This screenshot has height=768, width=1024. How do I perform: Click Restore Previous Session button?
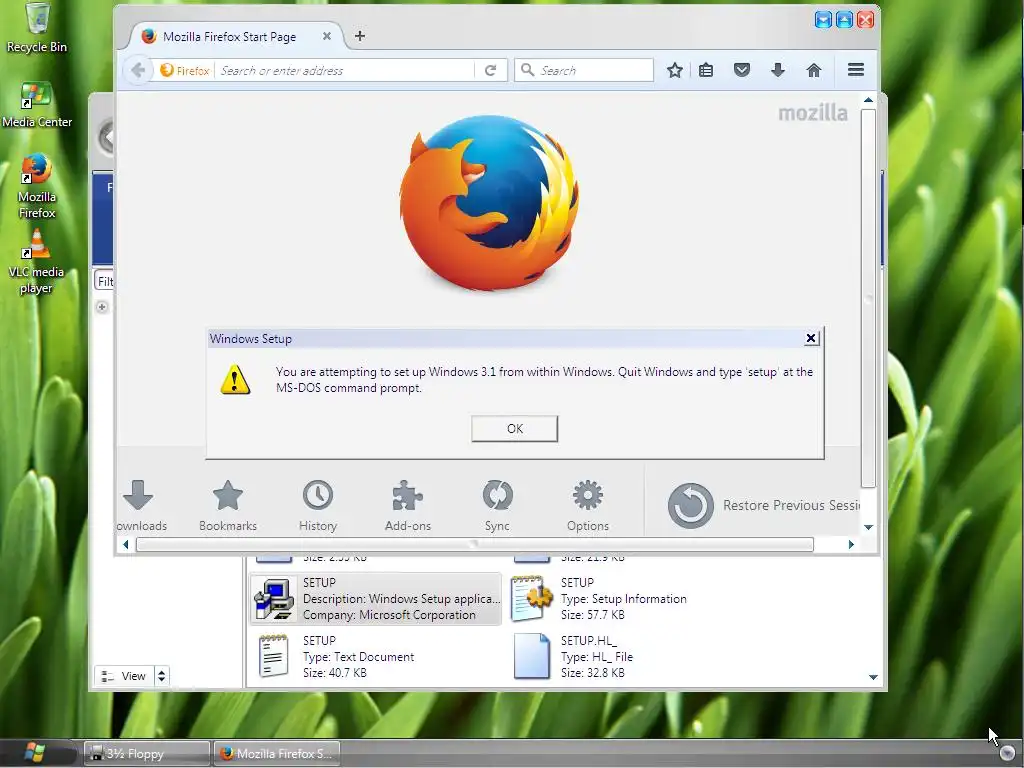pyautogui.click(x=764, y=505)
